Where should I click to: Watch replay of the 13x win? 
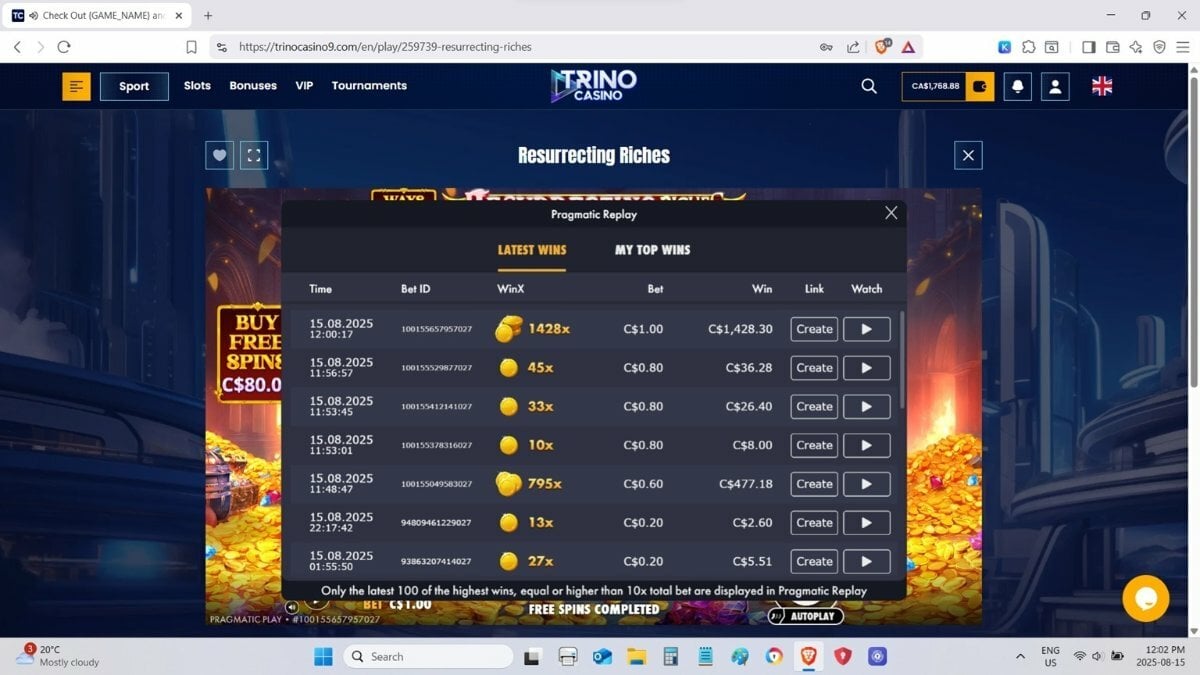(x=866, y=523)
